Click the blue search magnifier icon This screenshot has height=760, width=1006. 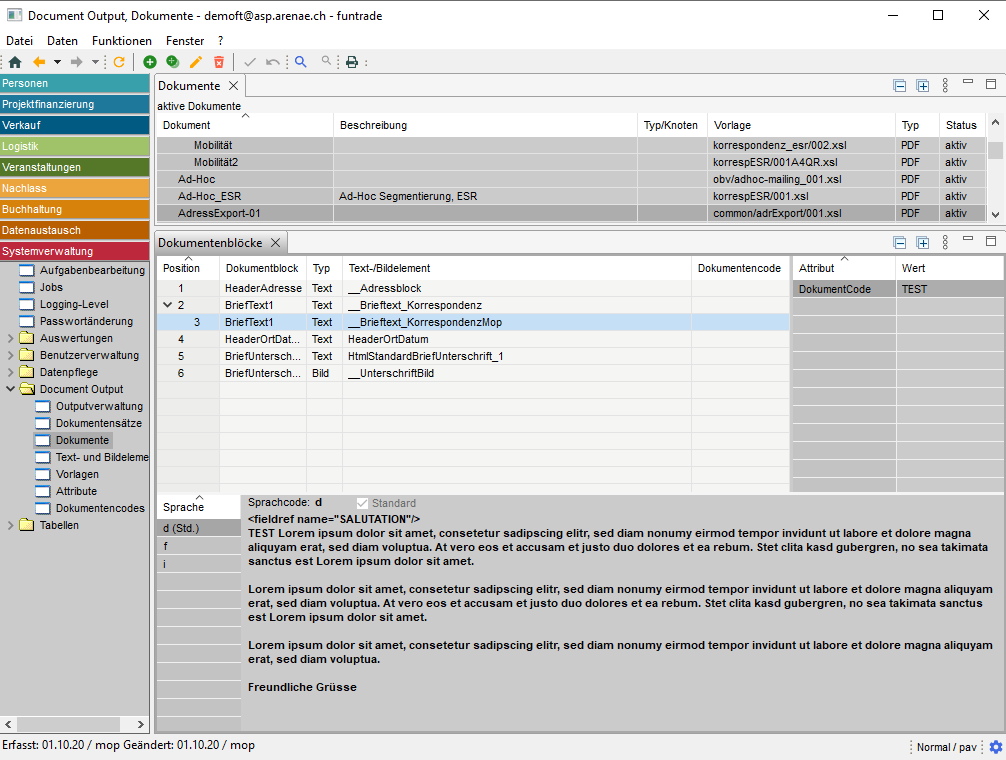(x=300, y=62)
